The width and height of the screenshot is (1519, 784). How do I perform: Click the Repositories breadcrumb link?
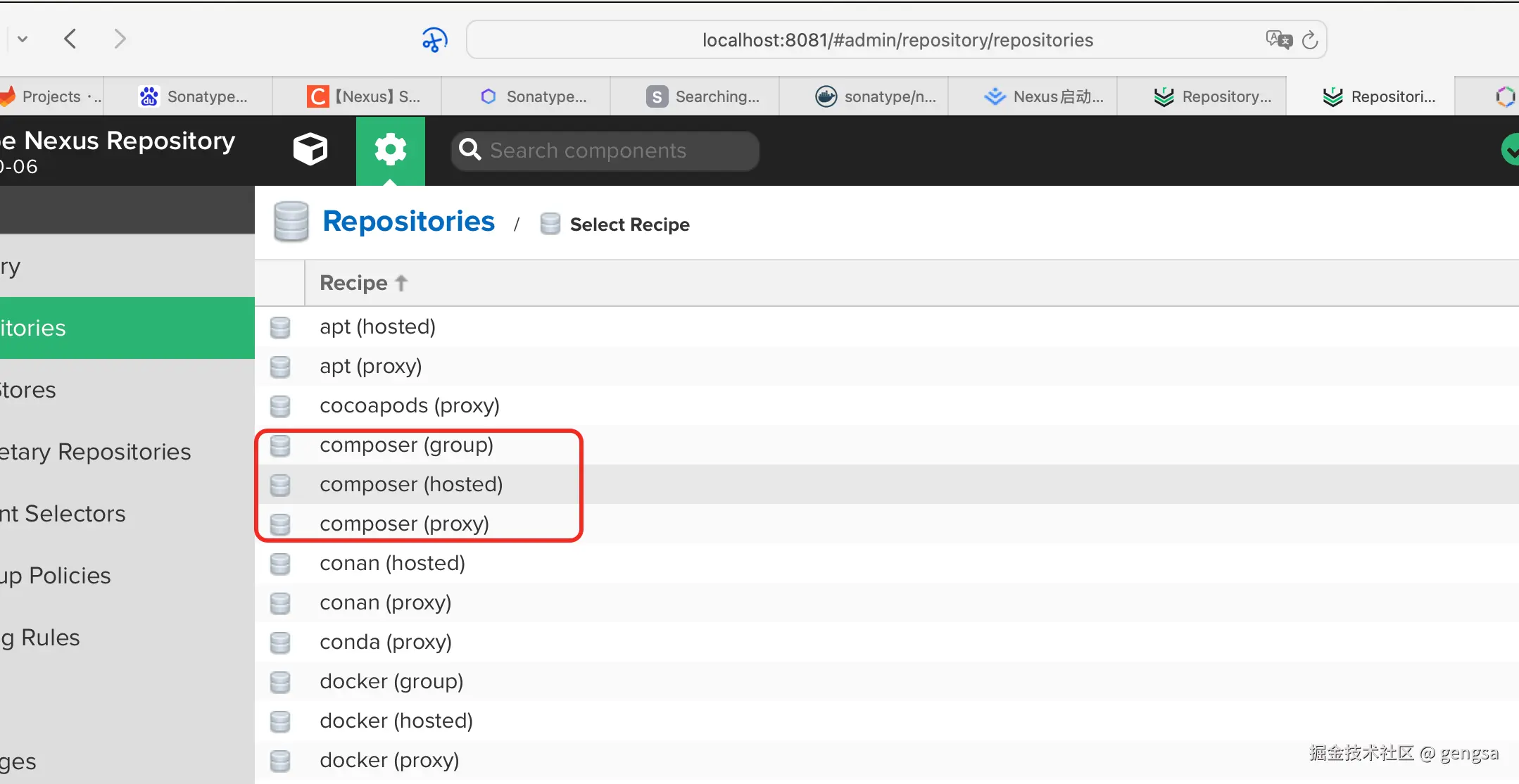pyautogui.click(x=408, y=222)
